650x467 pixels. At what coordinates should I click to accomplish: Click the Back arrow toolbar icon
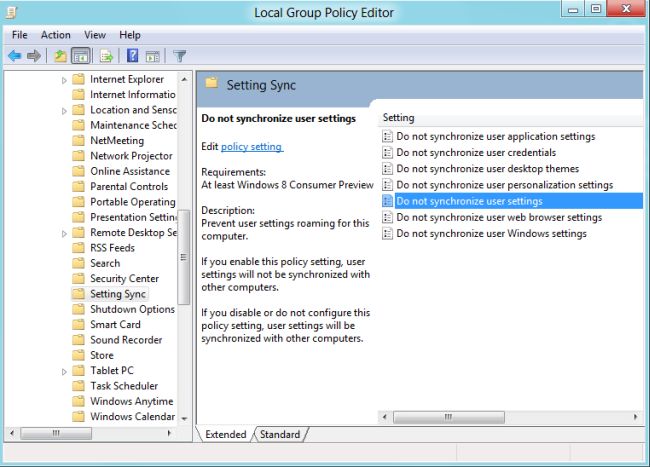click(15, 56)
